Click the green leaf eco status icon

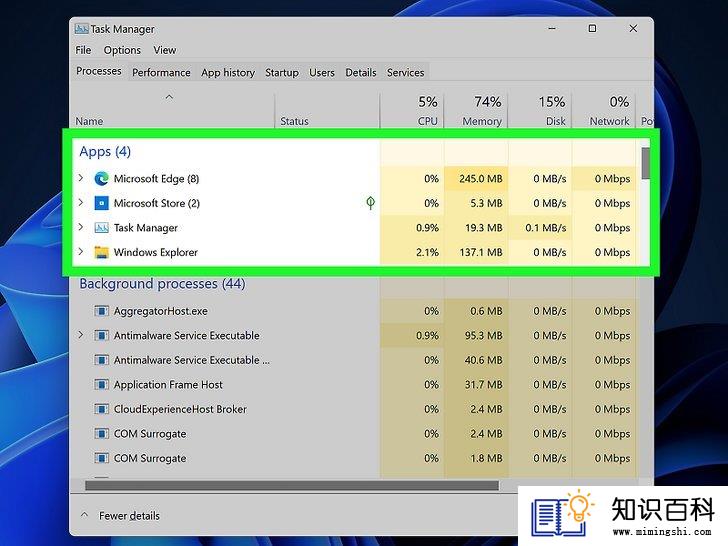pyautogui.click(x=370, y=203)
